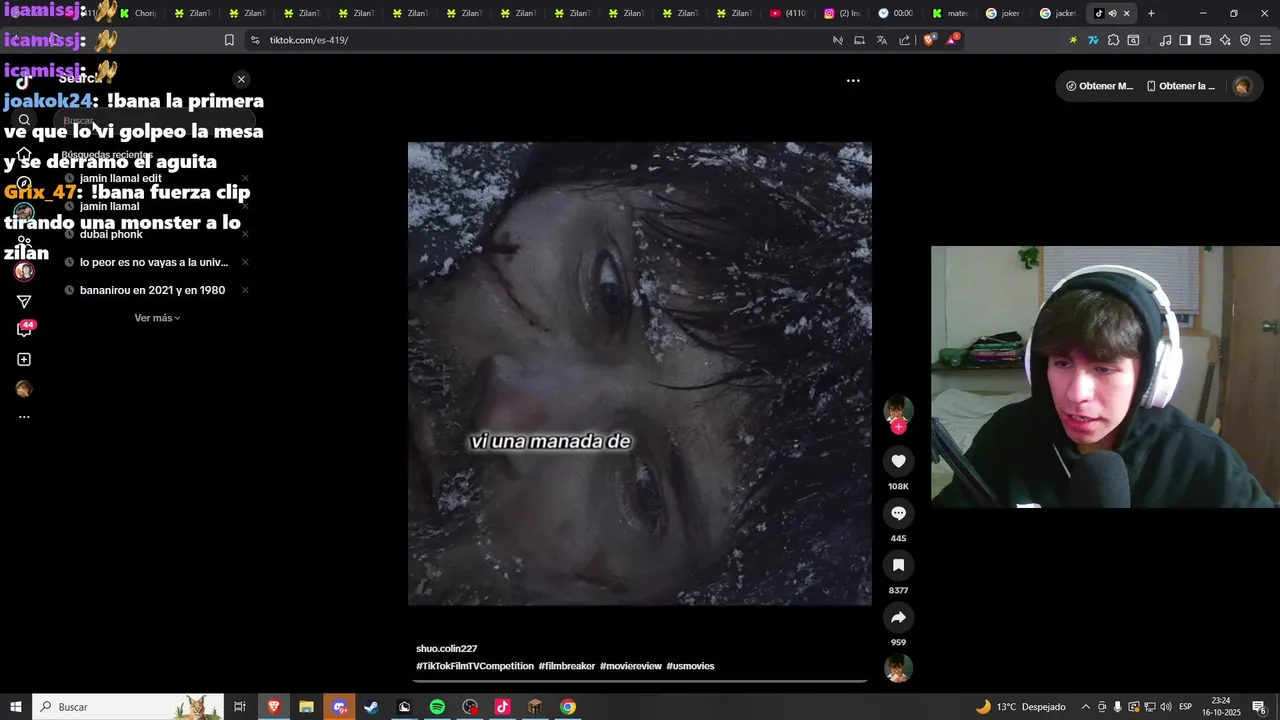Bookmark the video with 8377 saves
The image size is (1280, 720).
(x=898, y=565)
